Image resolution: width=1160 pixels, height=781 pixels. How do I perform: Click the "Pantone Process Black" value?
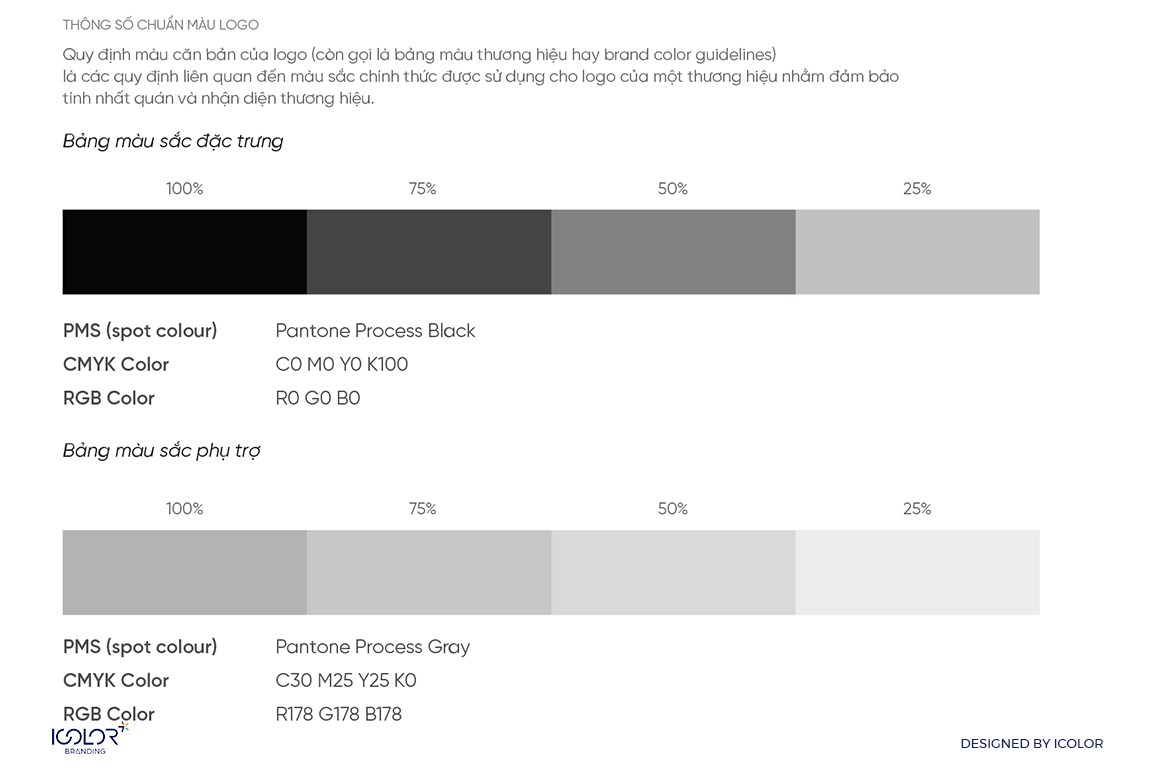point(375,331)
